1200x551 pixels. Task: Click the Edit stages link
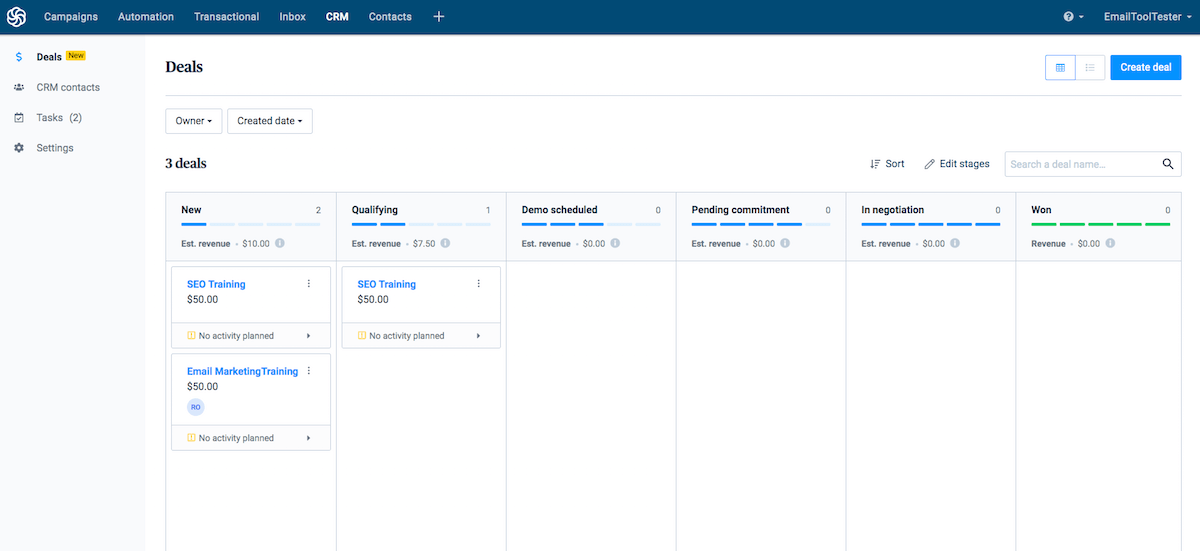(957, 164)
